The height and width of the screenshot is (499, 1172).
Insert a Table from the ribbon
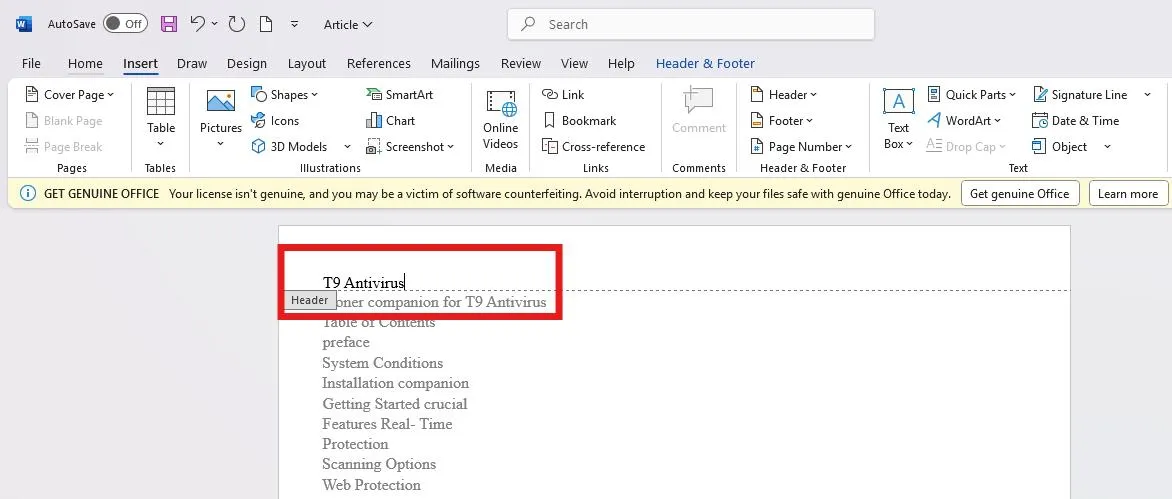[x=160, y=112]
